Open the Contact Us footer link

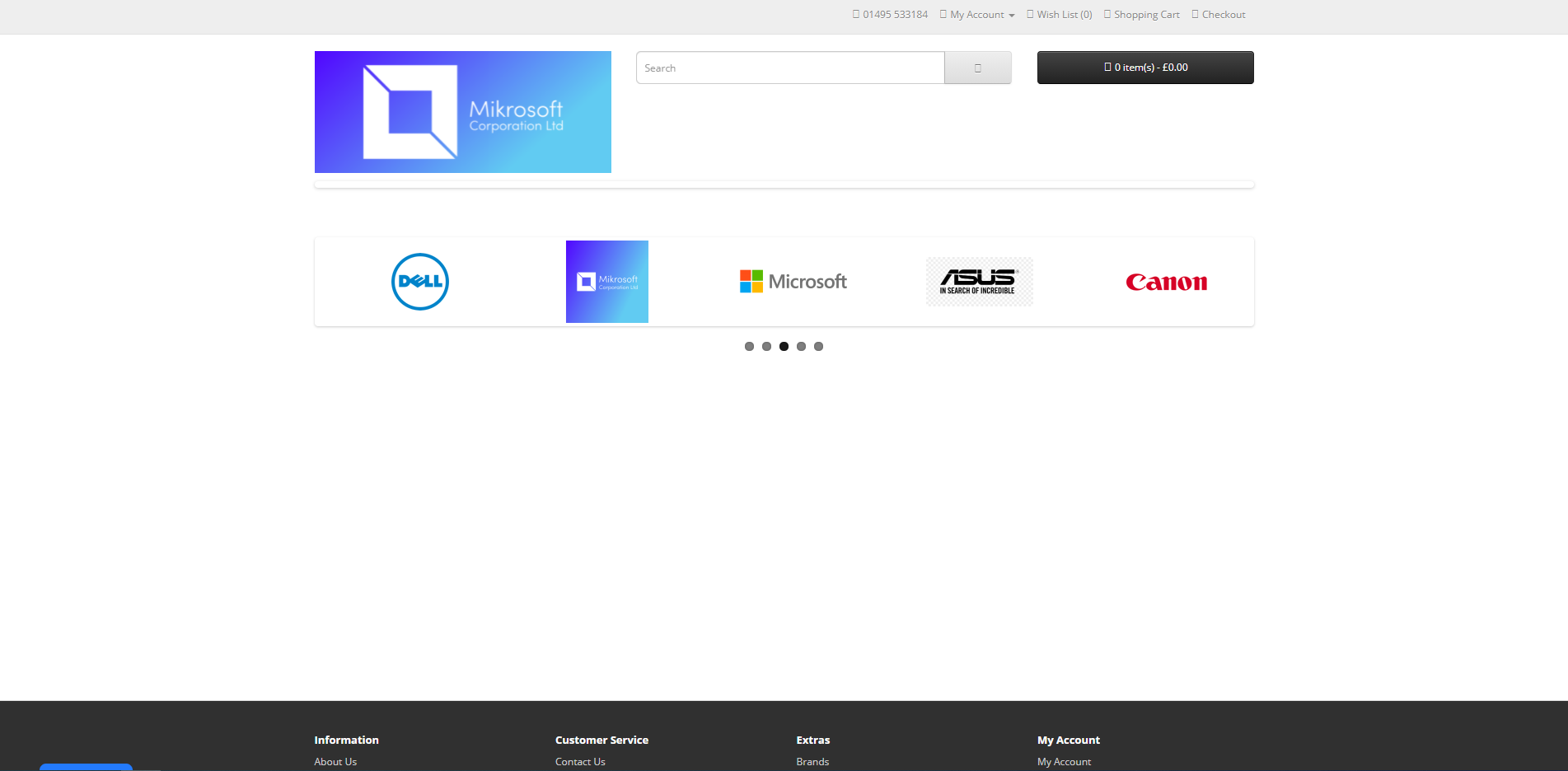click(580, 762)
